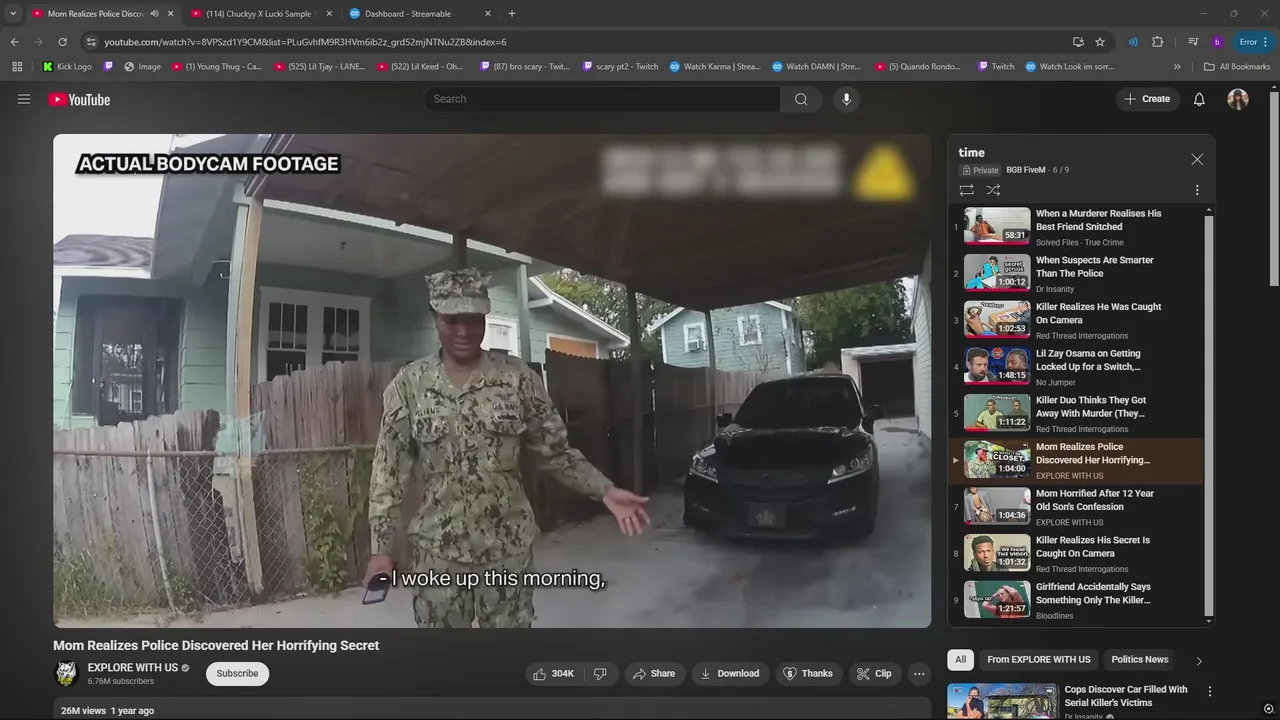Viewport: 1280px width, 720px height.
Task: View site information icon in address bar
Action: click(91, 42)
